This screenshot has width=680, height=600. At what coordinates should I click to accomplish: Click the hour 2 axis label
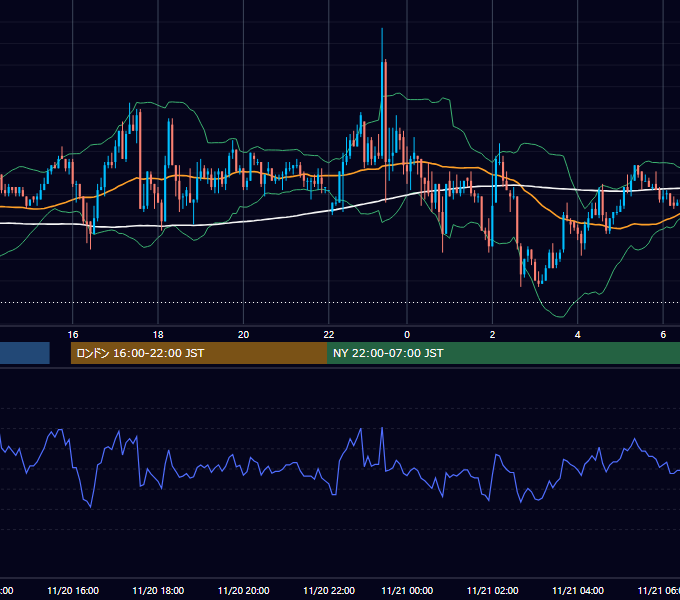click(x=492, y=335)
